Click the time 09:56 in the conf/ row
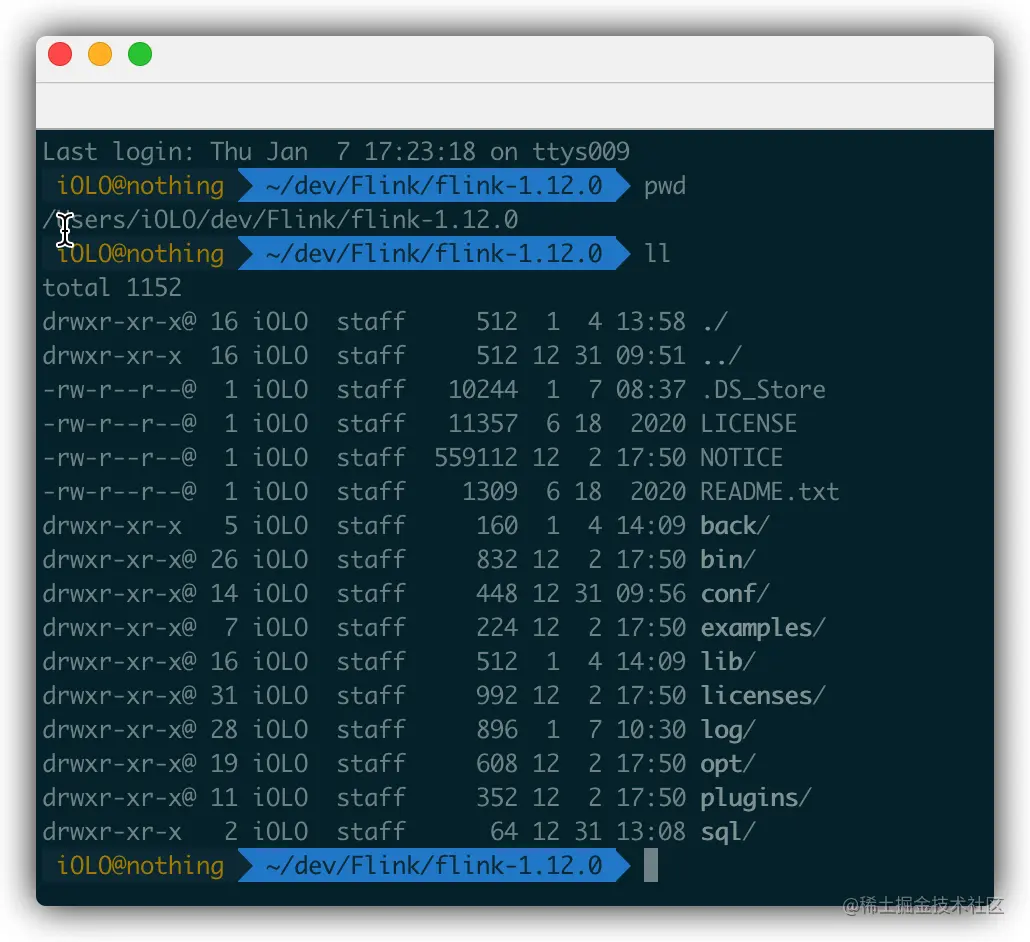The image size is (1030, 942). pos(651,594)
